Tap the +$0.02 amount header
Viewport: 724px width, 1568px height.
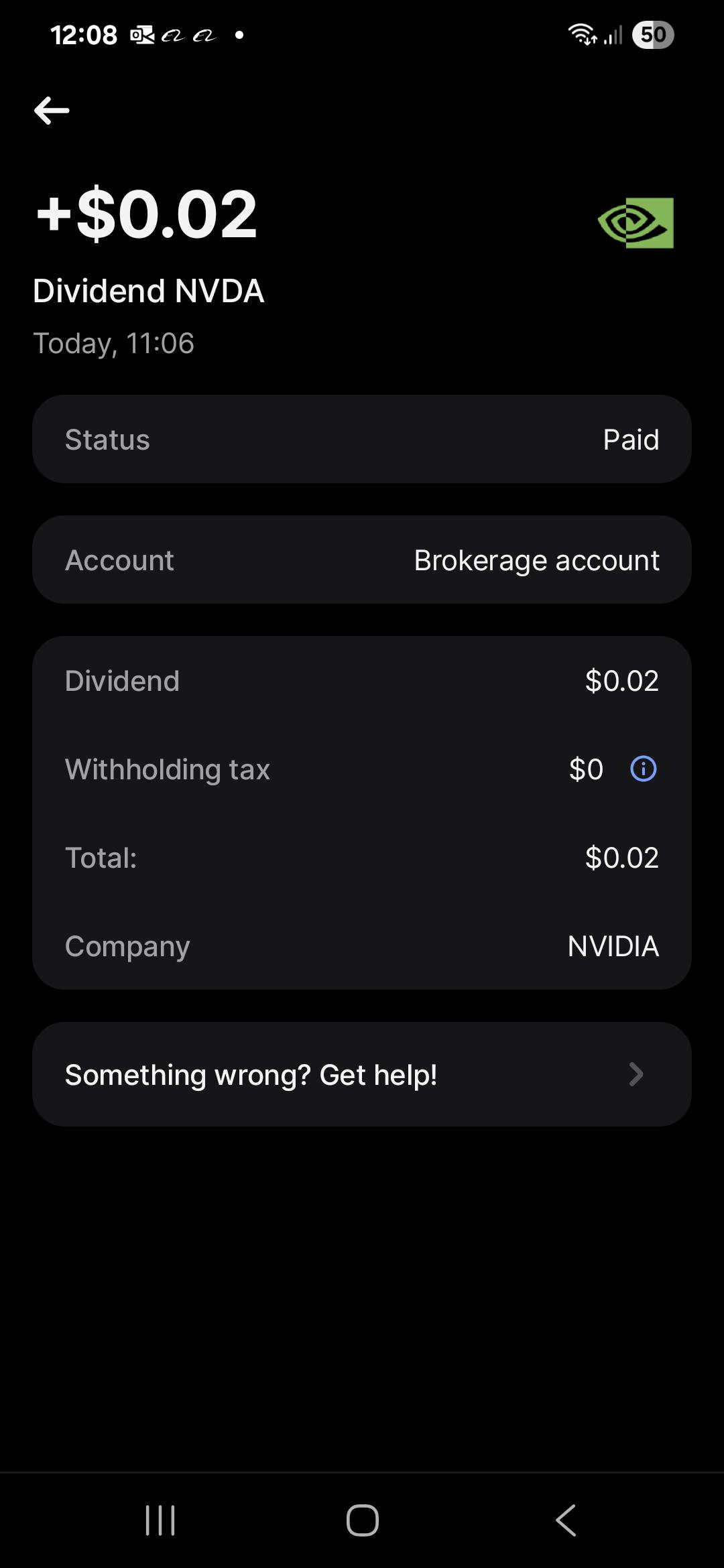click(x=147, y=214)
